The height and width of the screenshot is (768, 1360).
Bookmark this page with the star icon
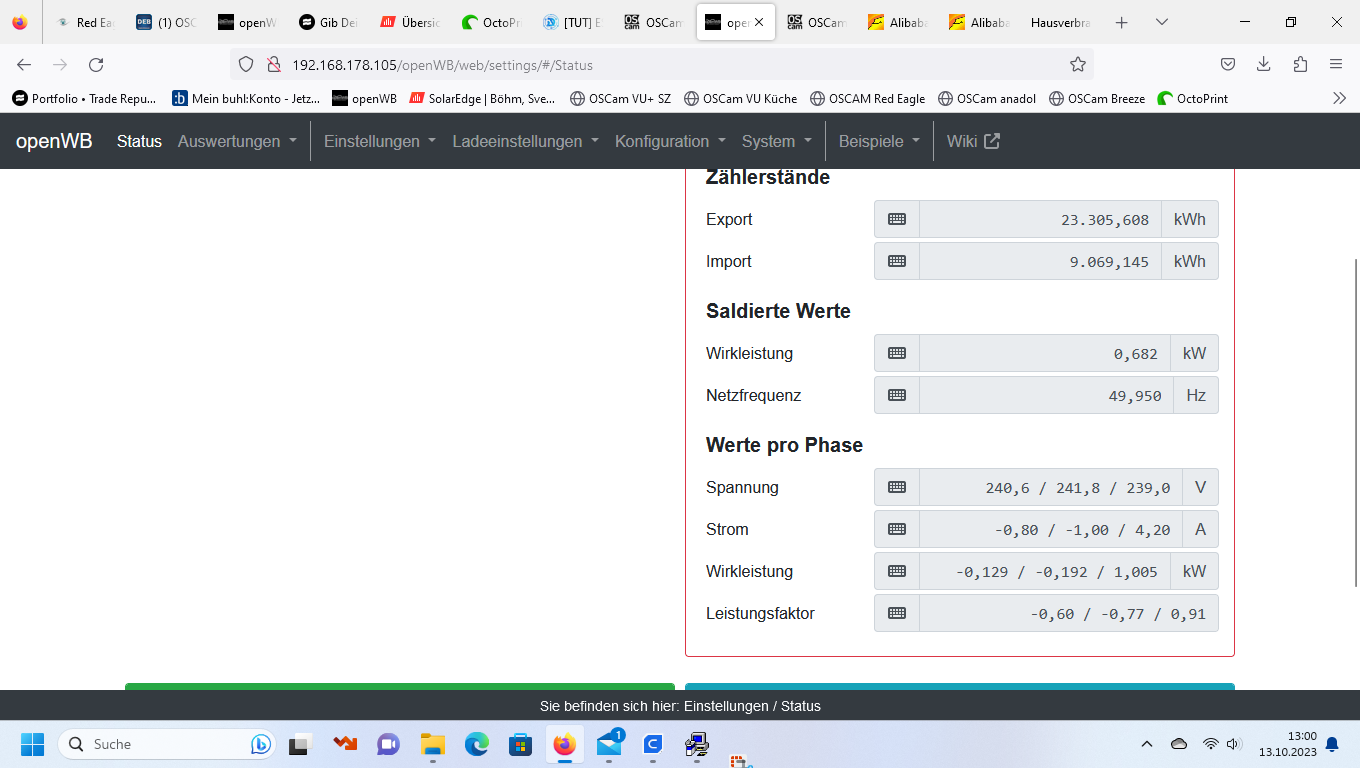tap(1078, 65)
